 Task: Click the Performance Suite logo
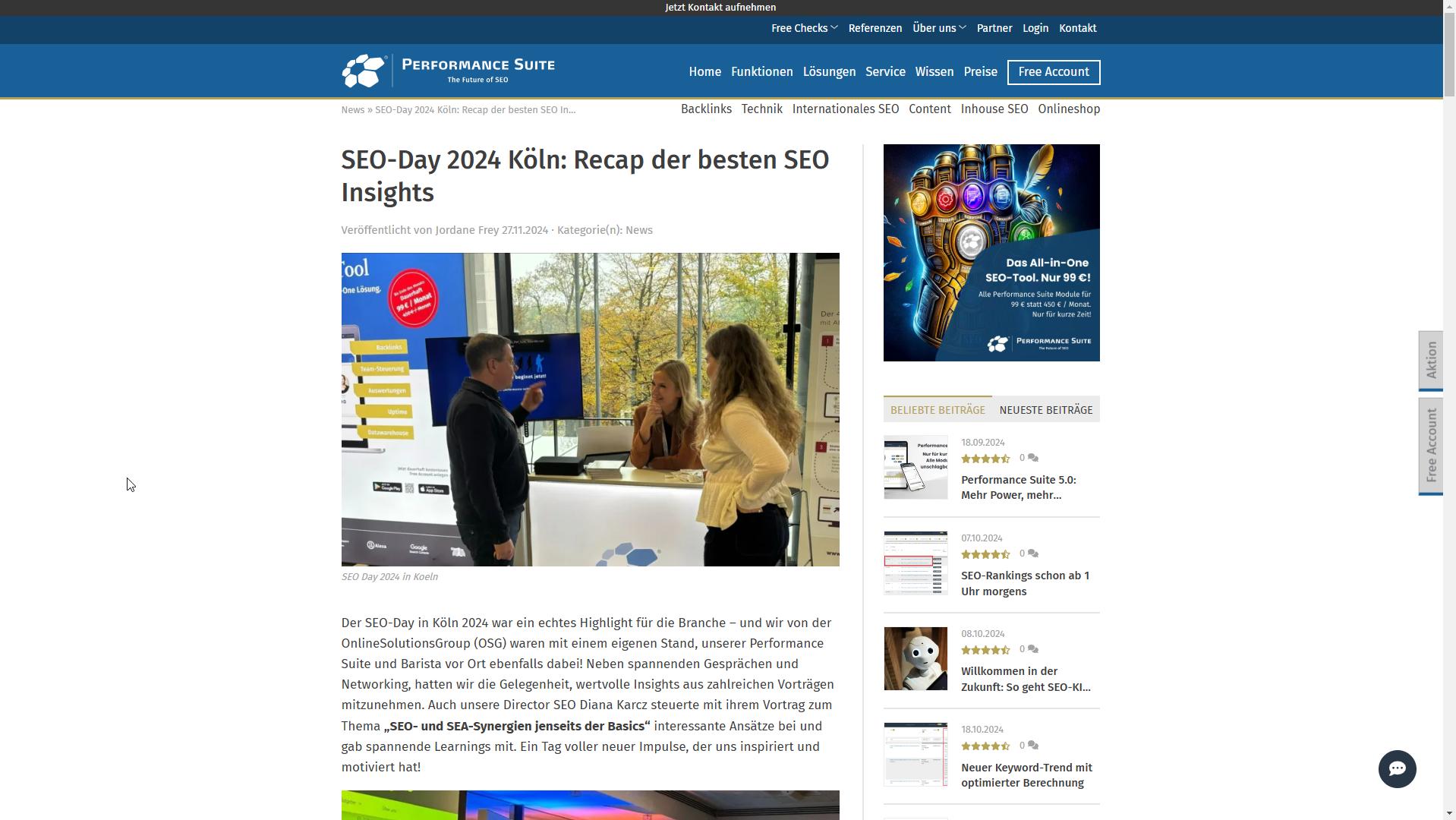tap(448, 70)
